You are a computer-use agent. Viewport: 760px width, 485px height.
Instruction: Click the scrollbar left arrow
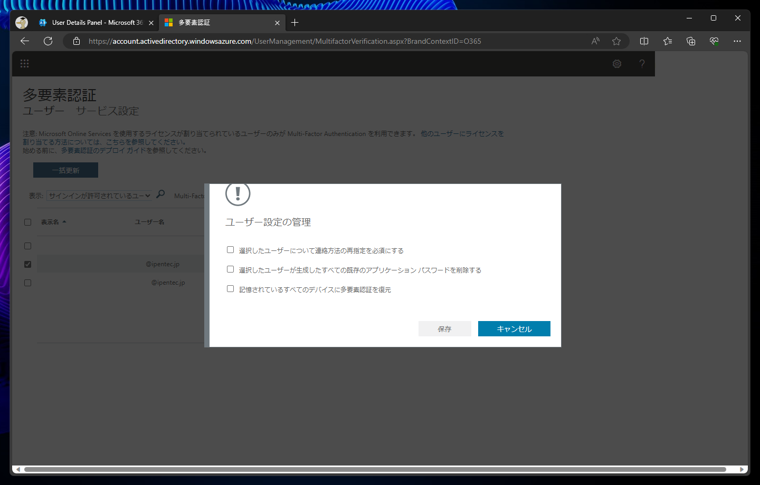18,469
